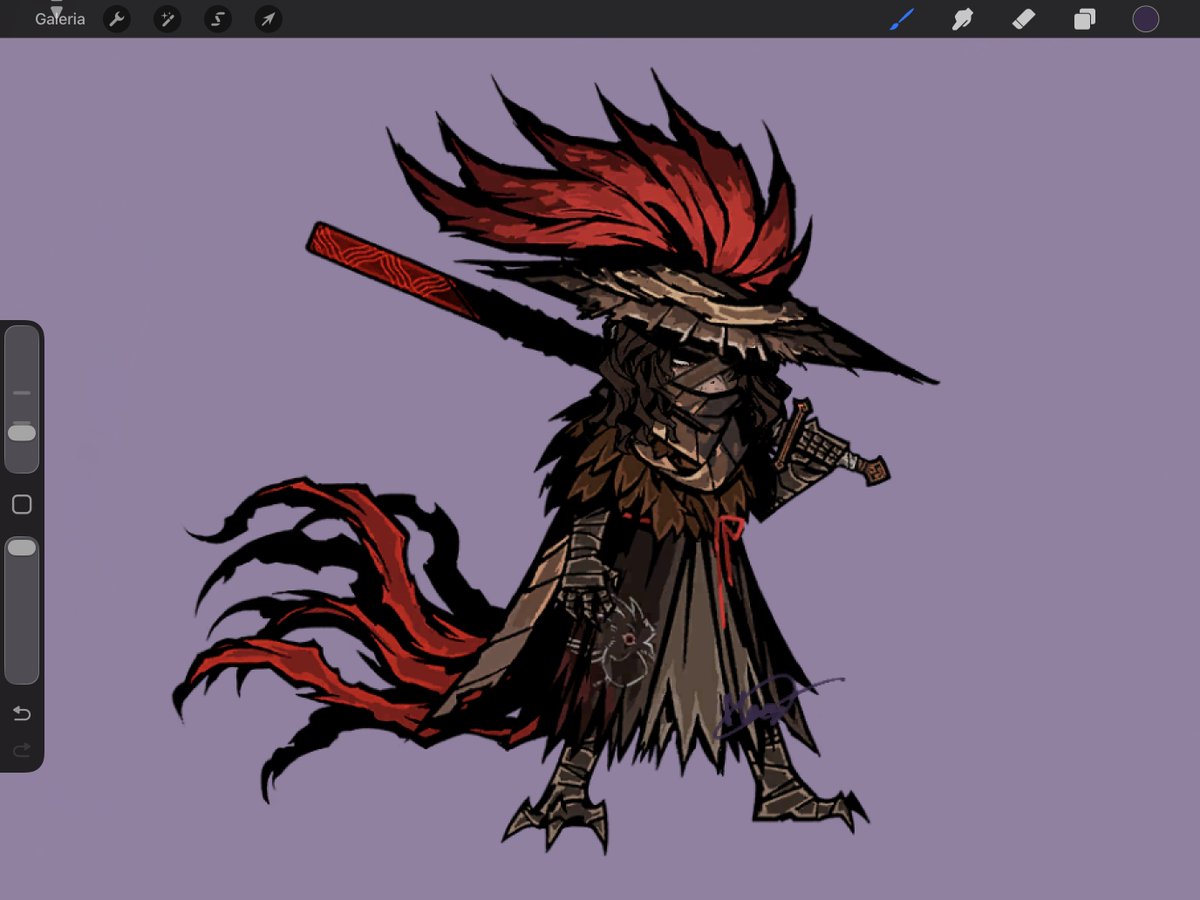The height and width of the screenshot is (900, 1200).
Task: Open the Adjustments magic wand menu
Action: (x=167, y=19)
